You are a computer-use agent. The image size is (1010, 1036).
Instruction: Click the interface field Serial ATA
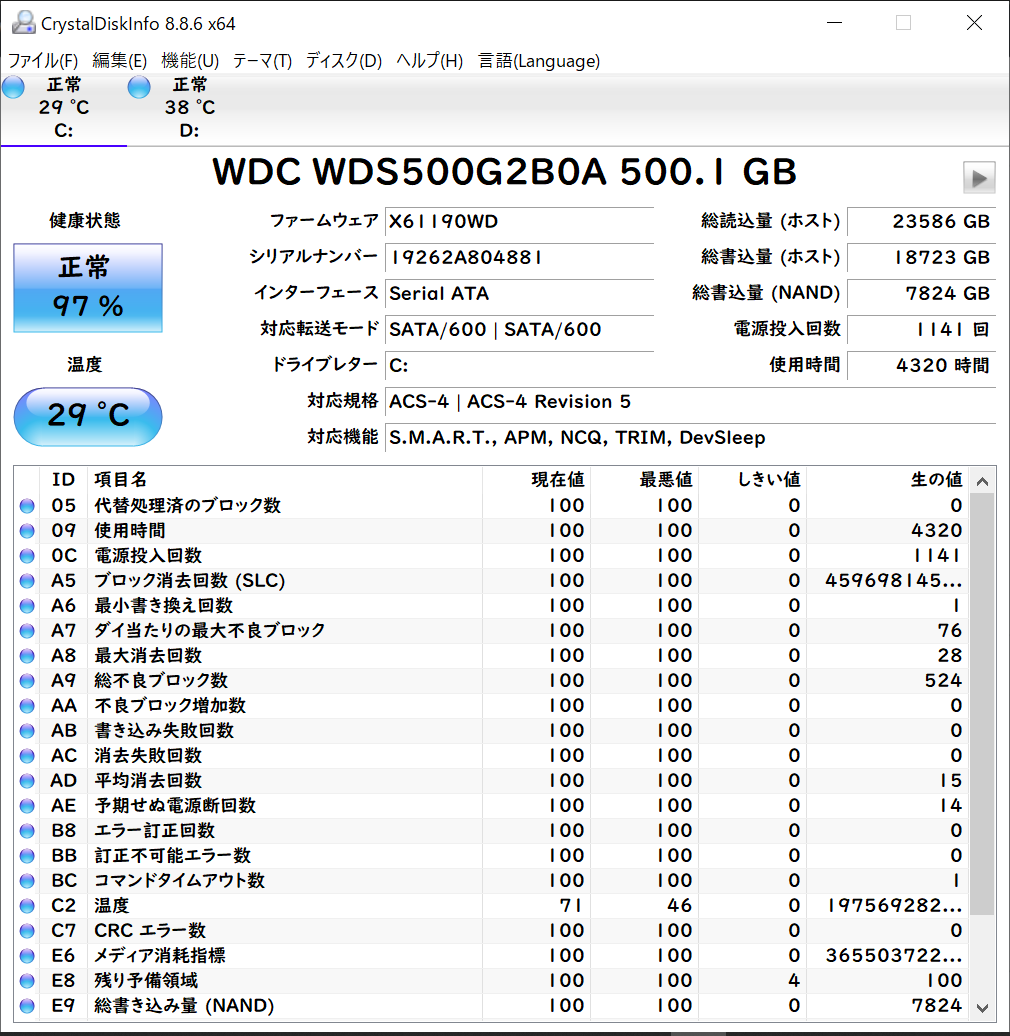(x=519, y=293)
